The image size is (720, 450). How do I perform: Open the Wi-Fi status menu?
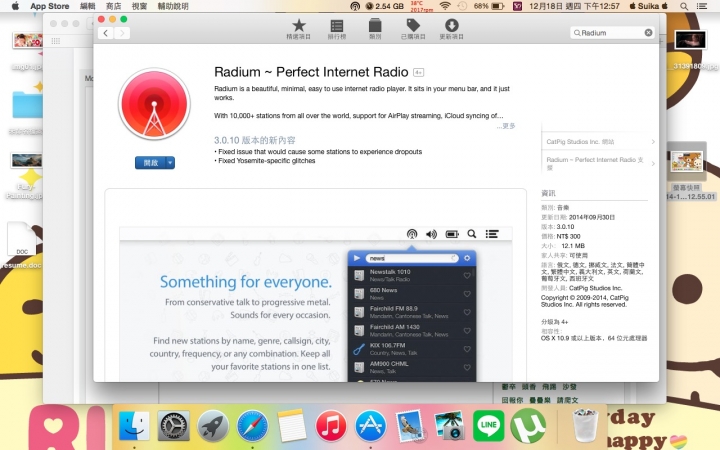tap(444, 6)
